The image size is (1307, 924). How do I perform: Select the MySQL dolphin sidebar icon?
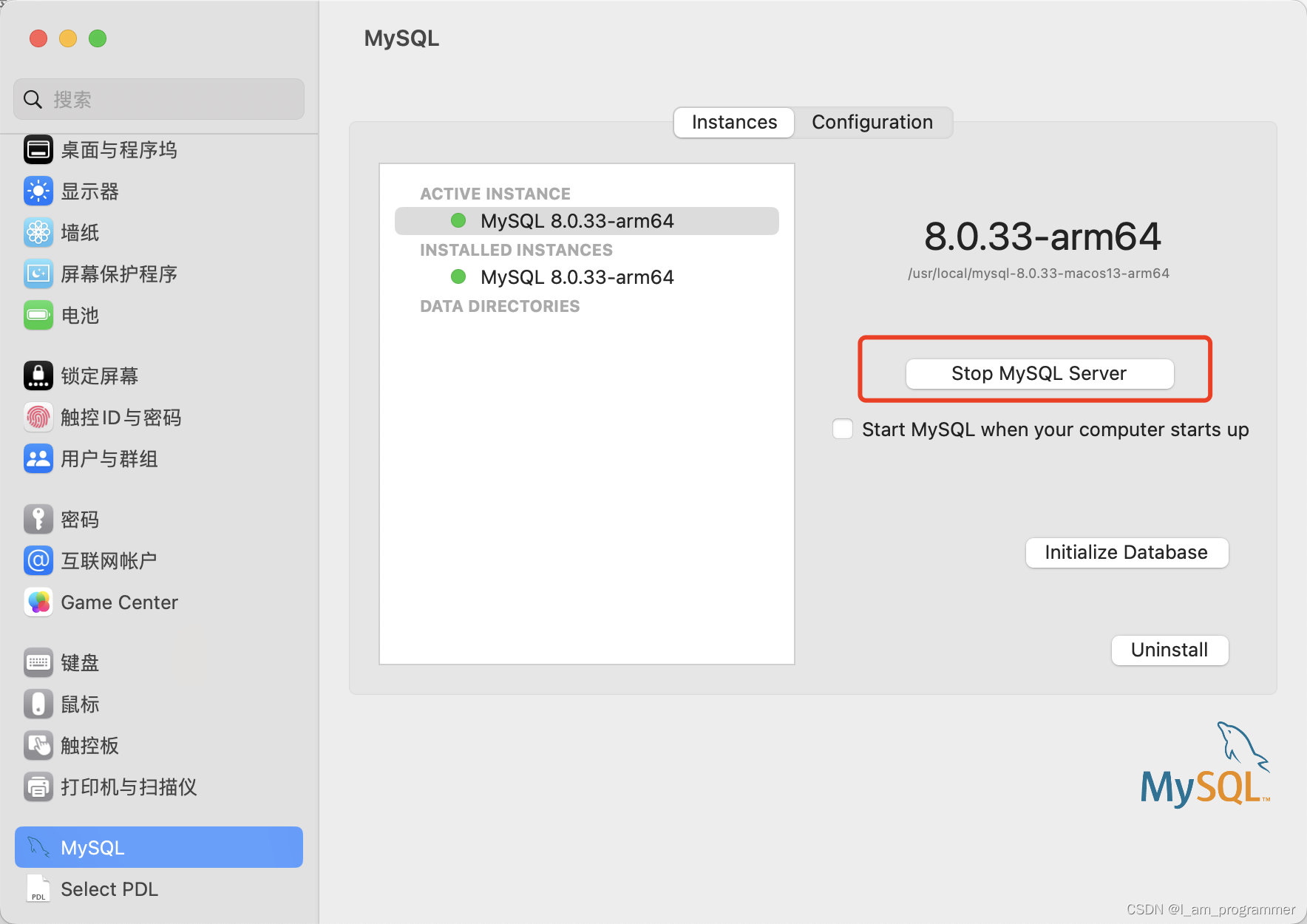click(38, 847)
